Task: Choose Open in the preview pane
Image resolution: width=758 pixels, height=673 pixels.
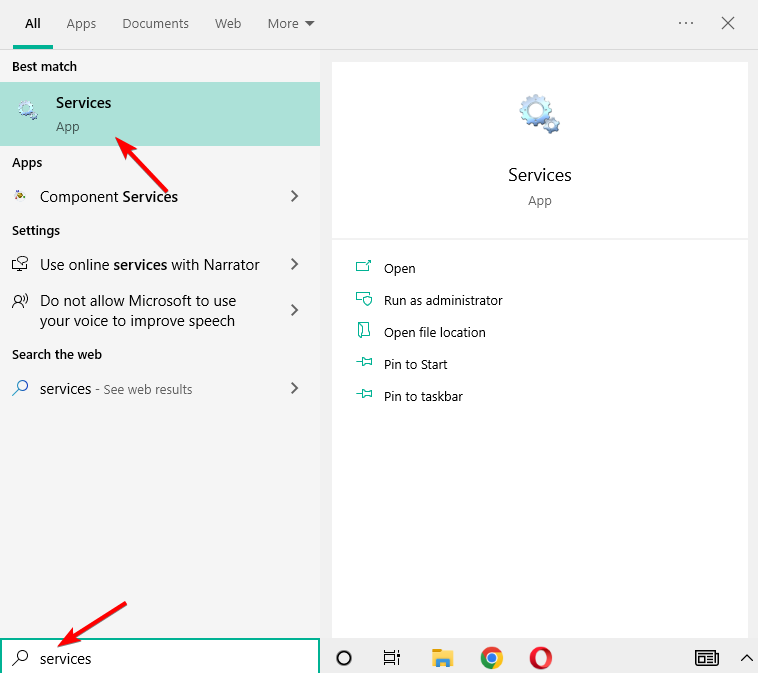Action: [x=399, y=268]
